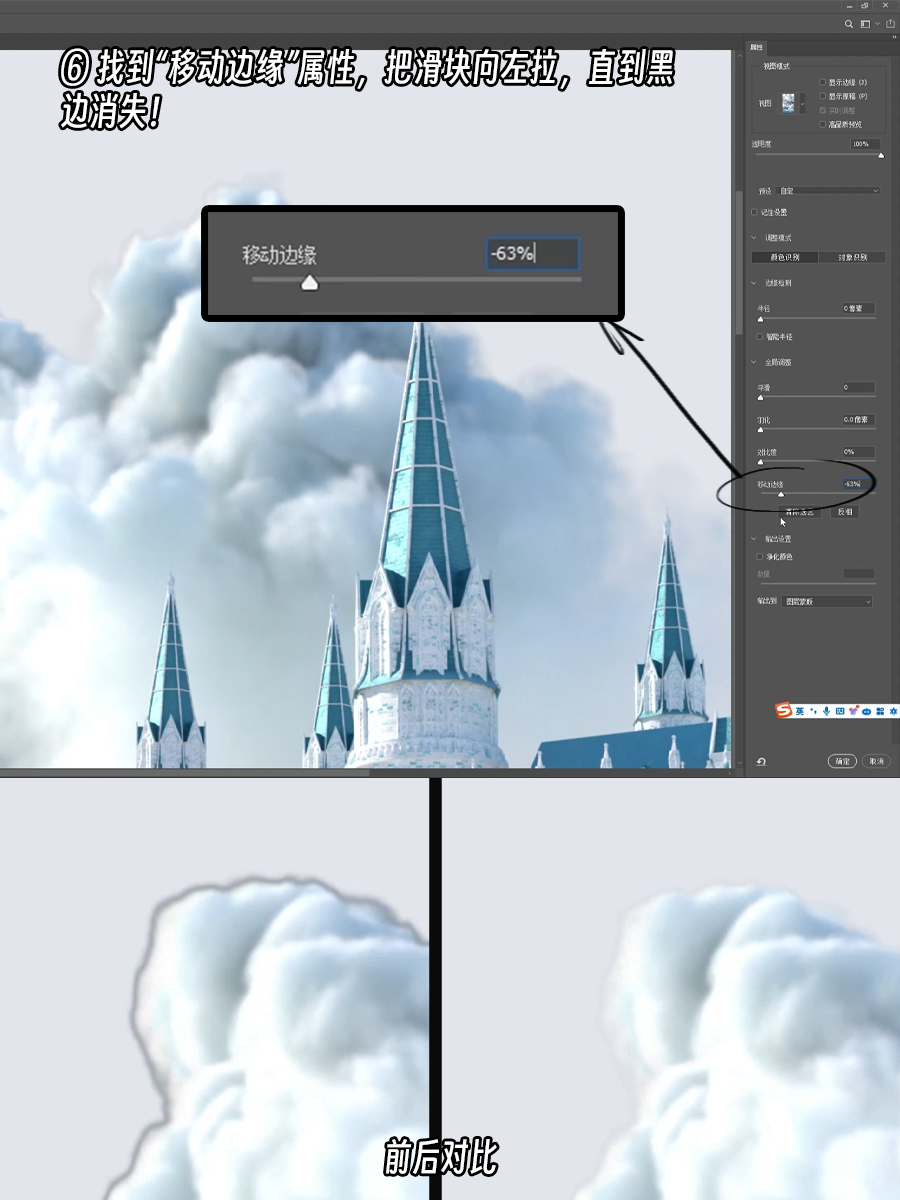Image resolution: width=900 pixels, height=1200 pixels.
Task: Click the Sogou toolbar's last icon on the right
Action: pyautogui.click(x=893, y=711)
